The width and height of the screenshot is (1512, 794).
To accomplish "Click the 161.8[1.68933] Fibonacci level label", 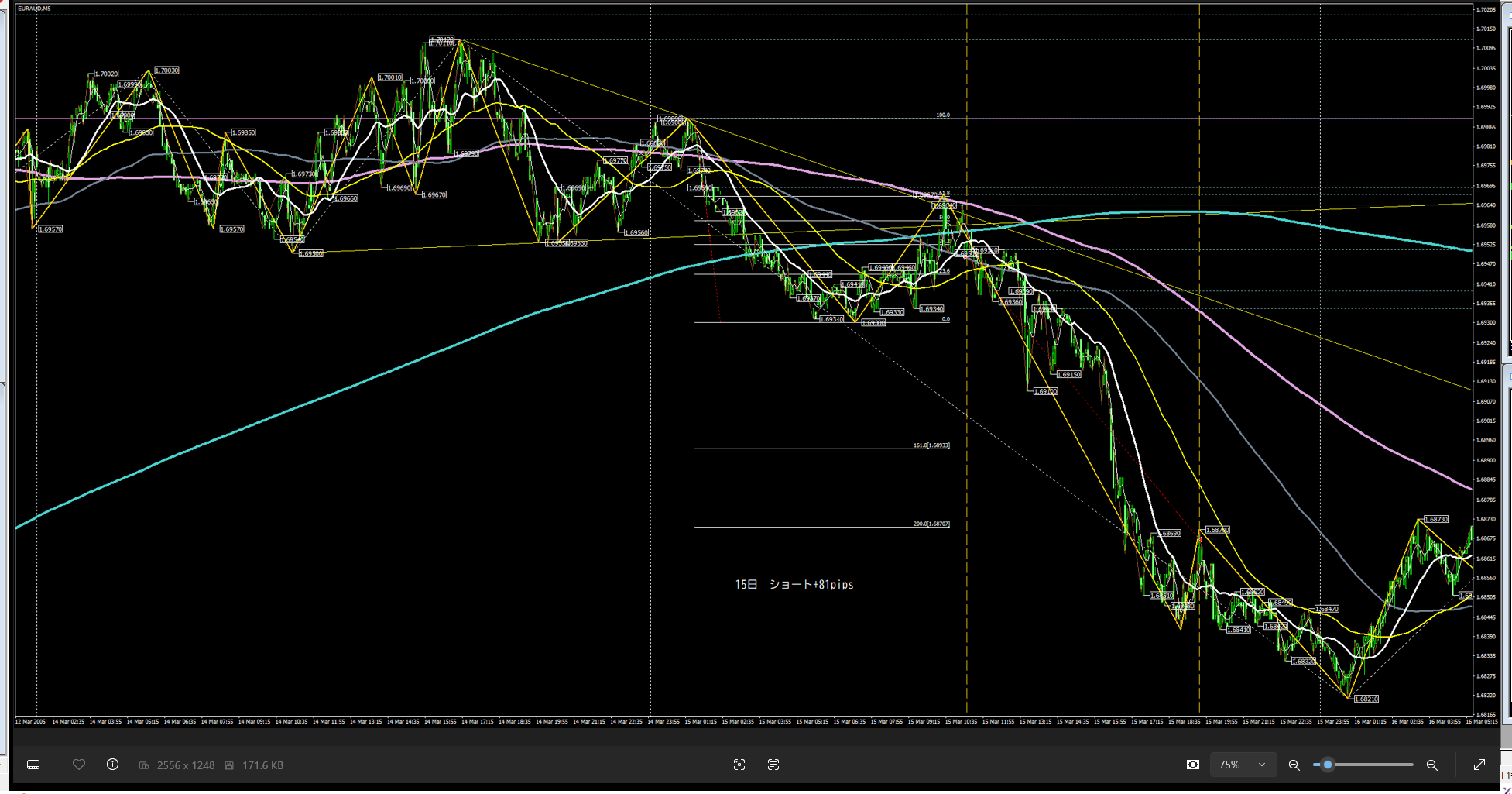I will tap(931, 445).
